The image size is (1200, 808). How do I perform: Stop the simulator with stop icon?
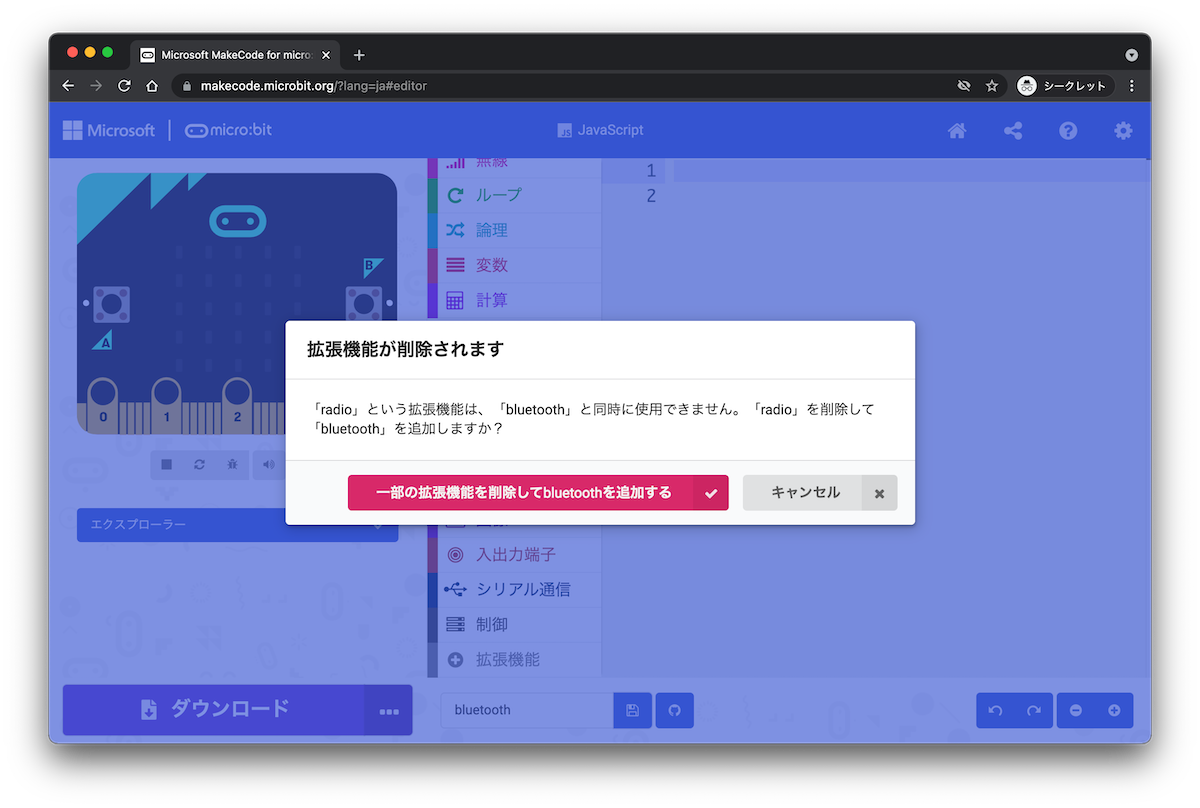click(x=167, y=464)
